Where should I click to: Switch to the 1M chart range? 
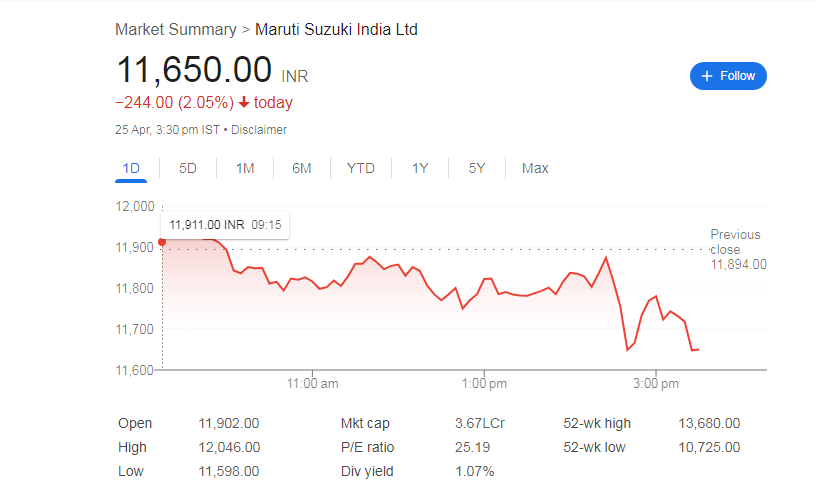(245, 169)
